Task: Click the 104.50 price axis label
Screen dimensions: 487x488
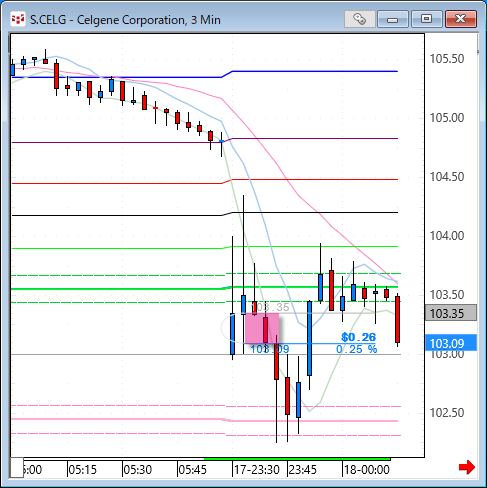Action: pyautogui.click(x=447, y=177)
